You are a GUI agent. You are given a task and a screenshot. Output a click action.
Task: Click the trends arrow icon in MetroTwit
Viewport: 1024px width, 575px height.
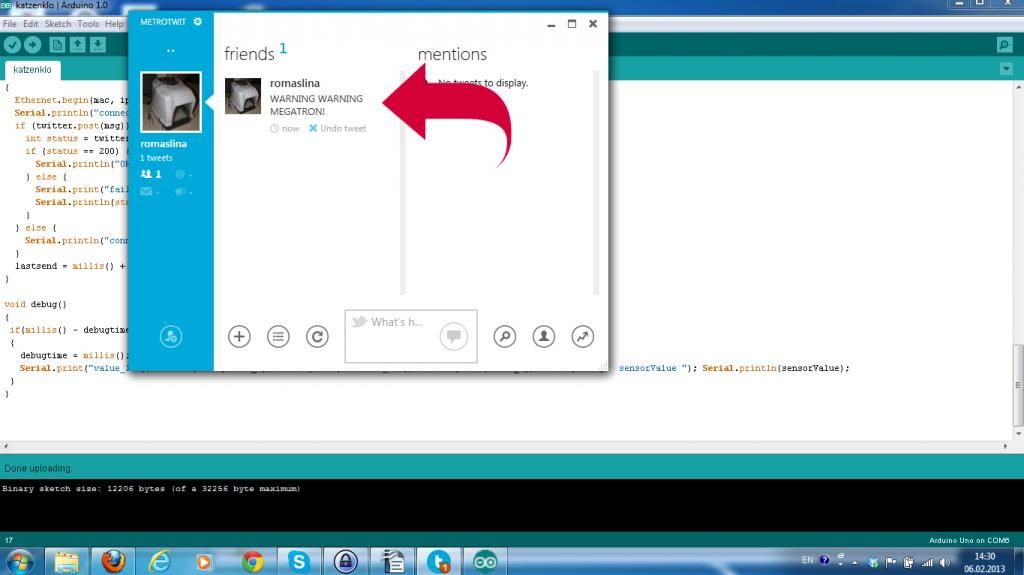click(x=583, y=337)
